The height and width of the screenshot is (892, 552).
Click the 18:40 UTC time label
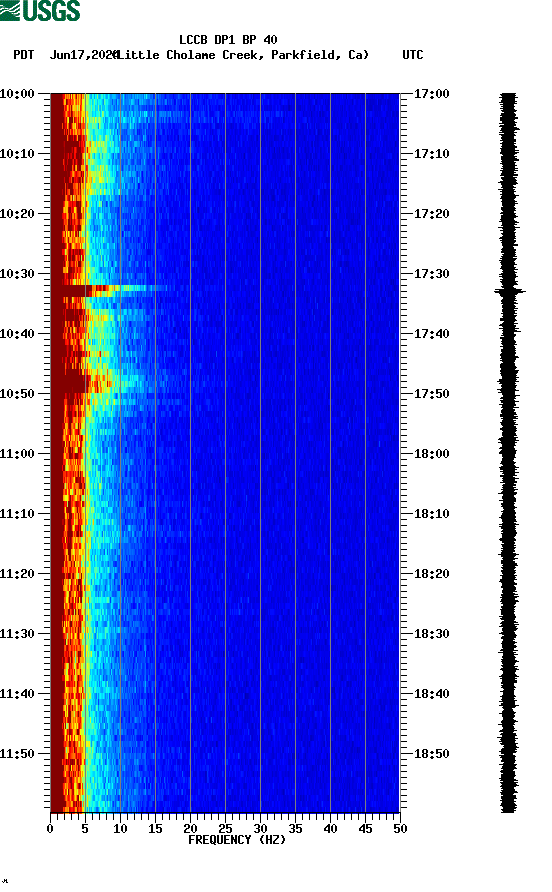[431, 694]
